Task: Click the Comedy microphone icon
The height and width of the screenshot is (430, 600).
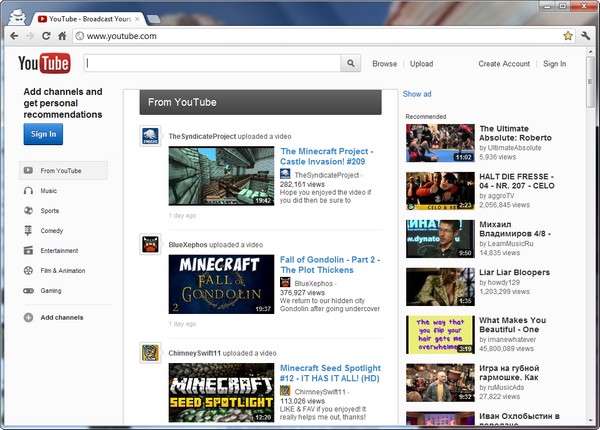Action: pyautogui.click(x=28, y=230)
